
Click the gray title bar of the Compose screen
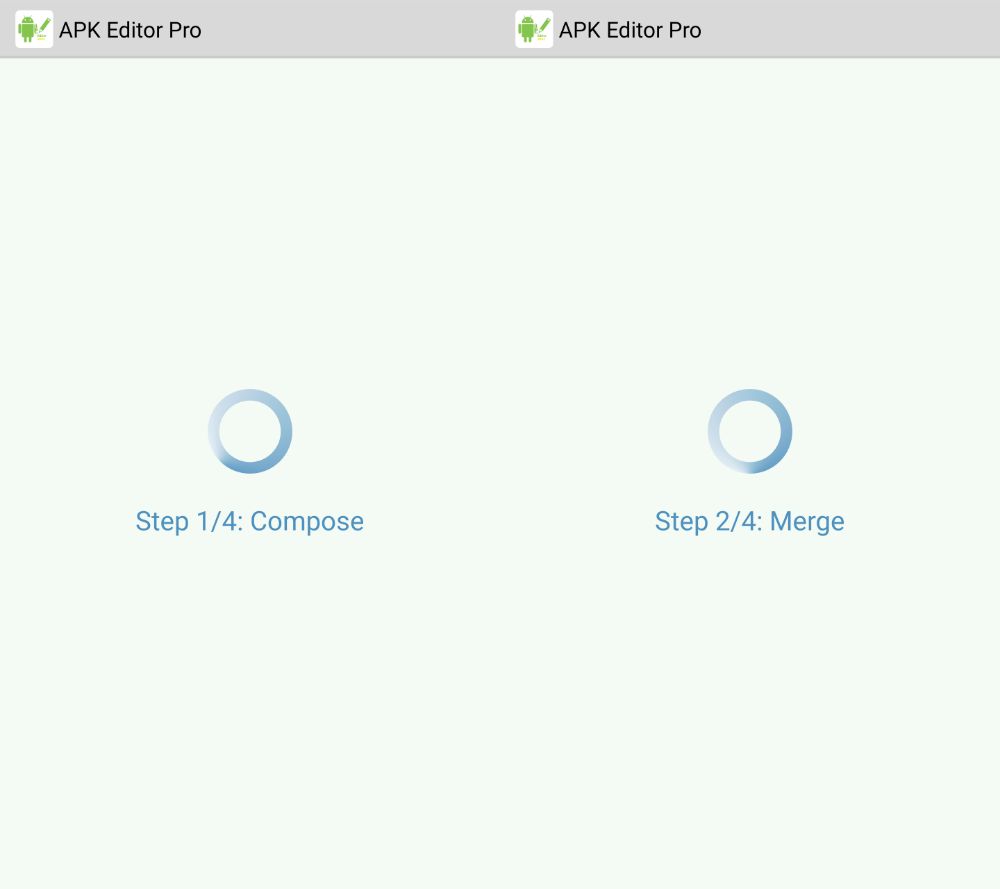click(250, 29)
